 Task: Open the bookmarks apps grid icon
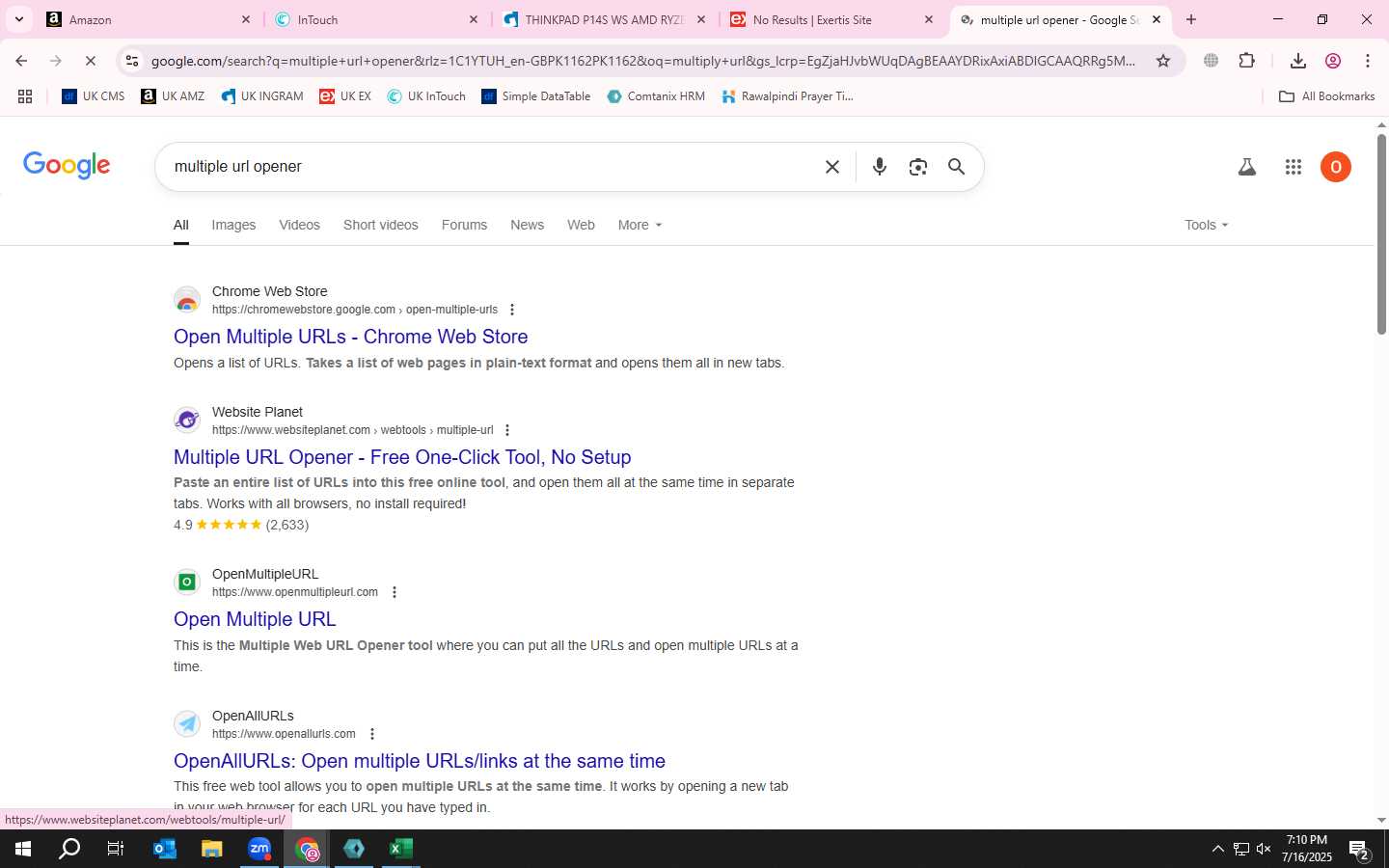point(25,96)
